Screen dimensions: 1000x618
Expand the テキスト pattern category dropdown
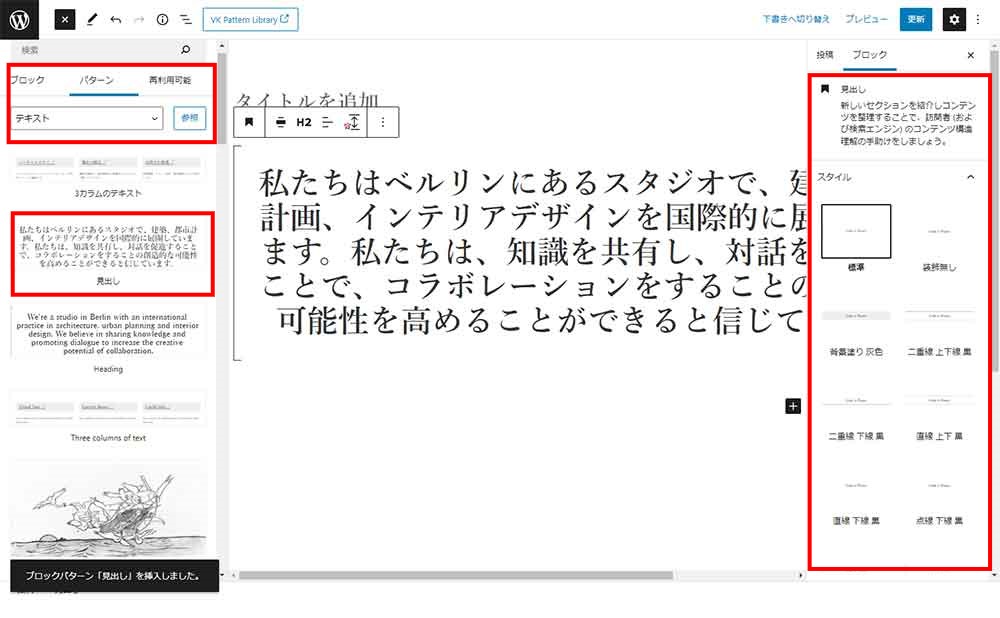pos(87,118)
